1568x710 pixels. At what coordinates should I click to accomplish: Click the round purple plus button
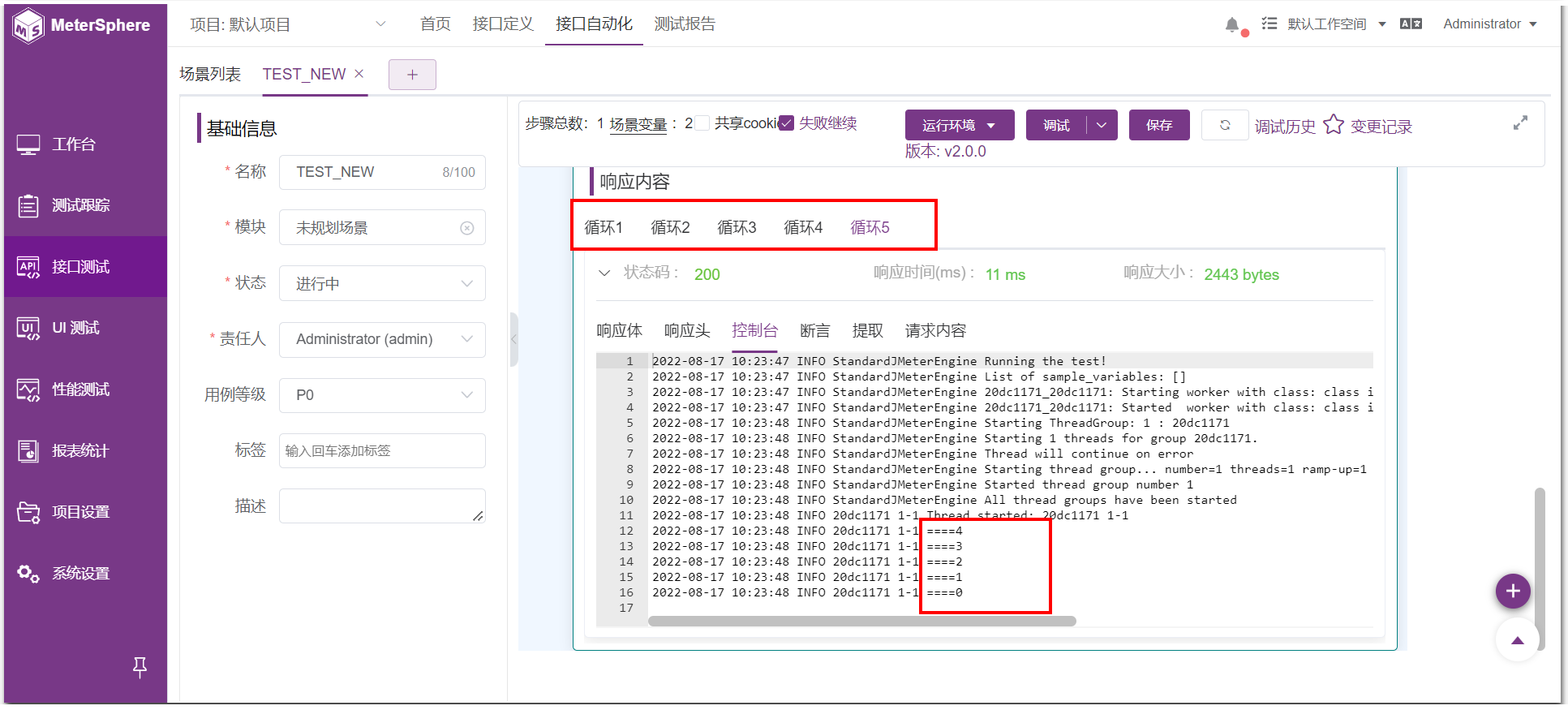pyautogui.click(x=1513, y=591)
